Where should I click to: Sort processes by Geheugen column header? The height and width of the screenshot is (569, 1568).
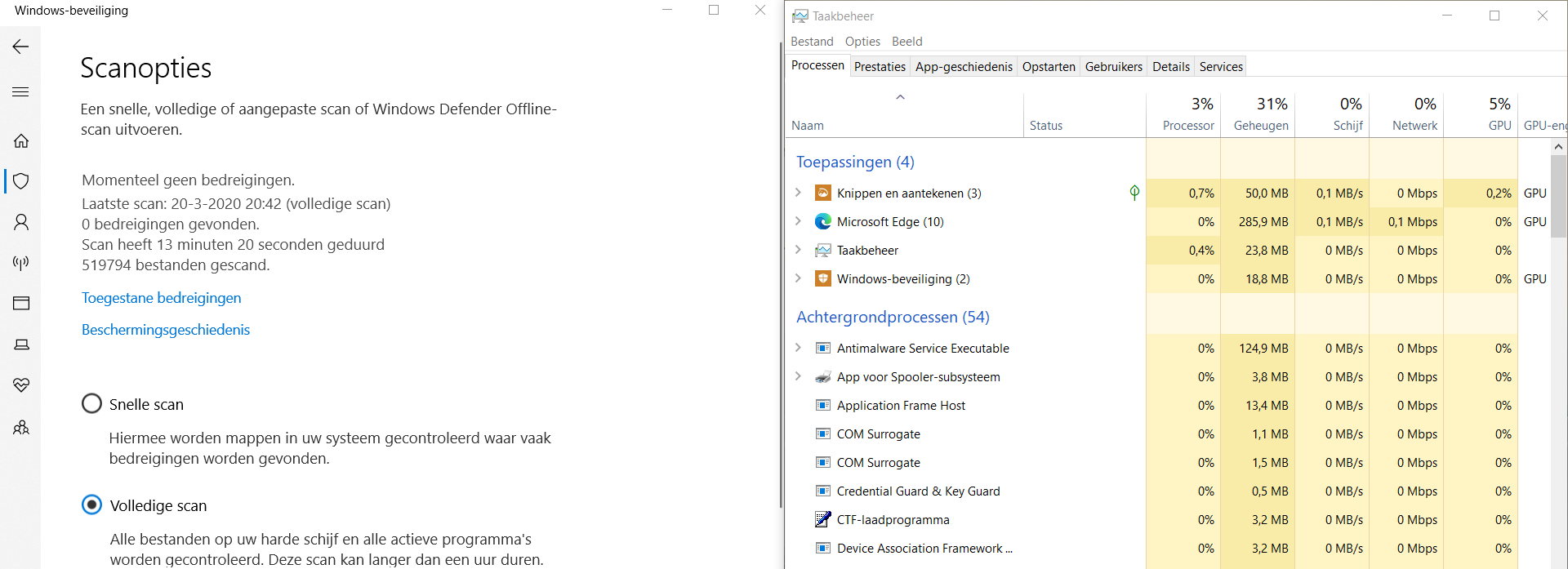(1260, 115)
